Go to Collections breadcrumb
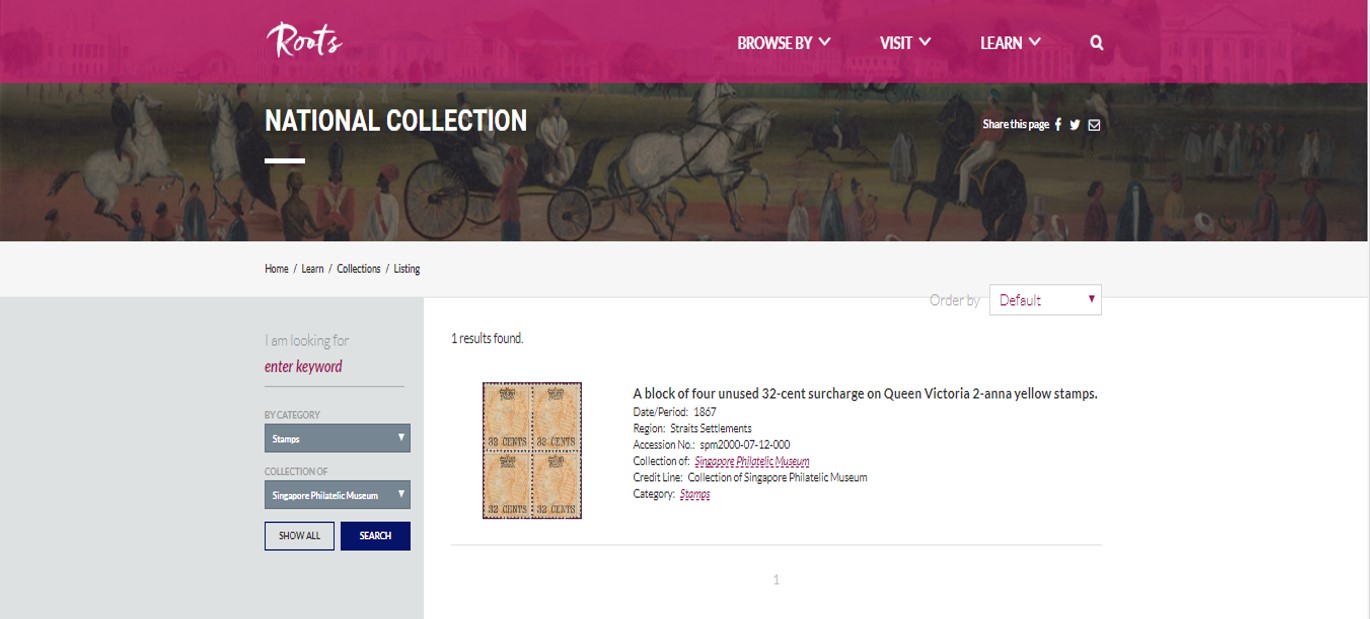Screen dimensions: 1370x619 pyautogui.click(x=358, y=269)
